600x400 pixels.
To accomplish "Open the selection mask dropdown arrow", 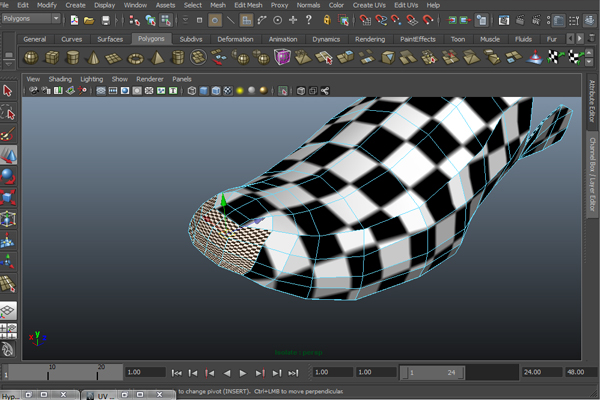I will (x=185, y=20).
